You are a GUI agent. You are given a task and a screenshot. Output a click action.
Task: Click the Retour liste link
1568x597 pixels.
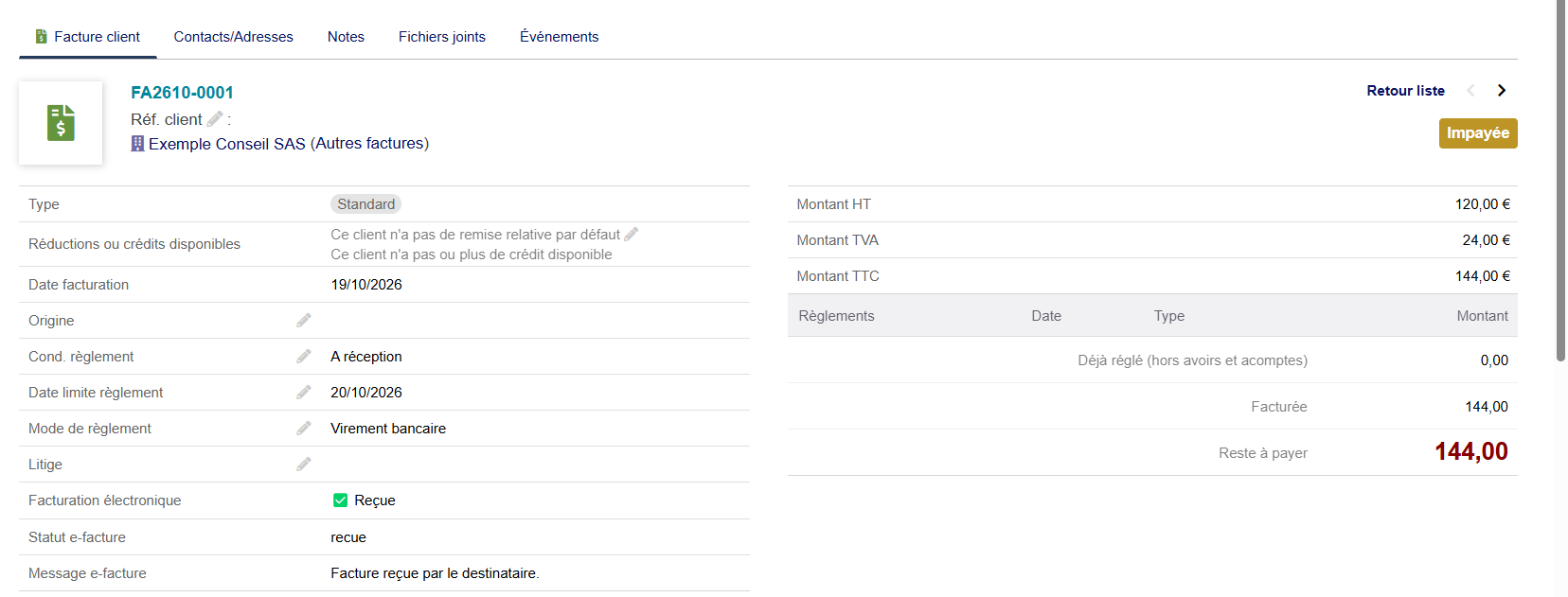[1405, 91]
